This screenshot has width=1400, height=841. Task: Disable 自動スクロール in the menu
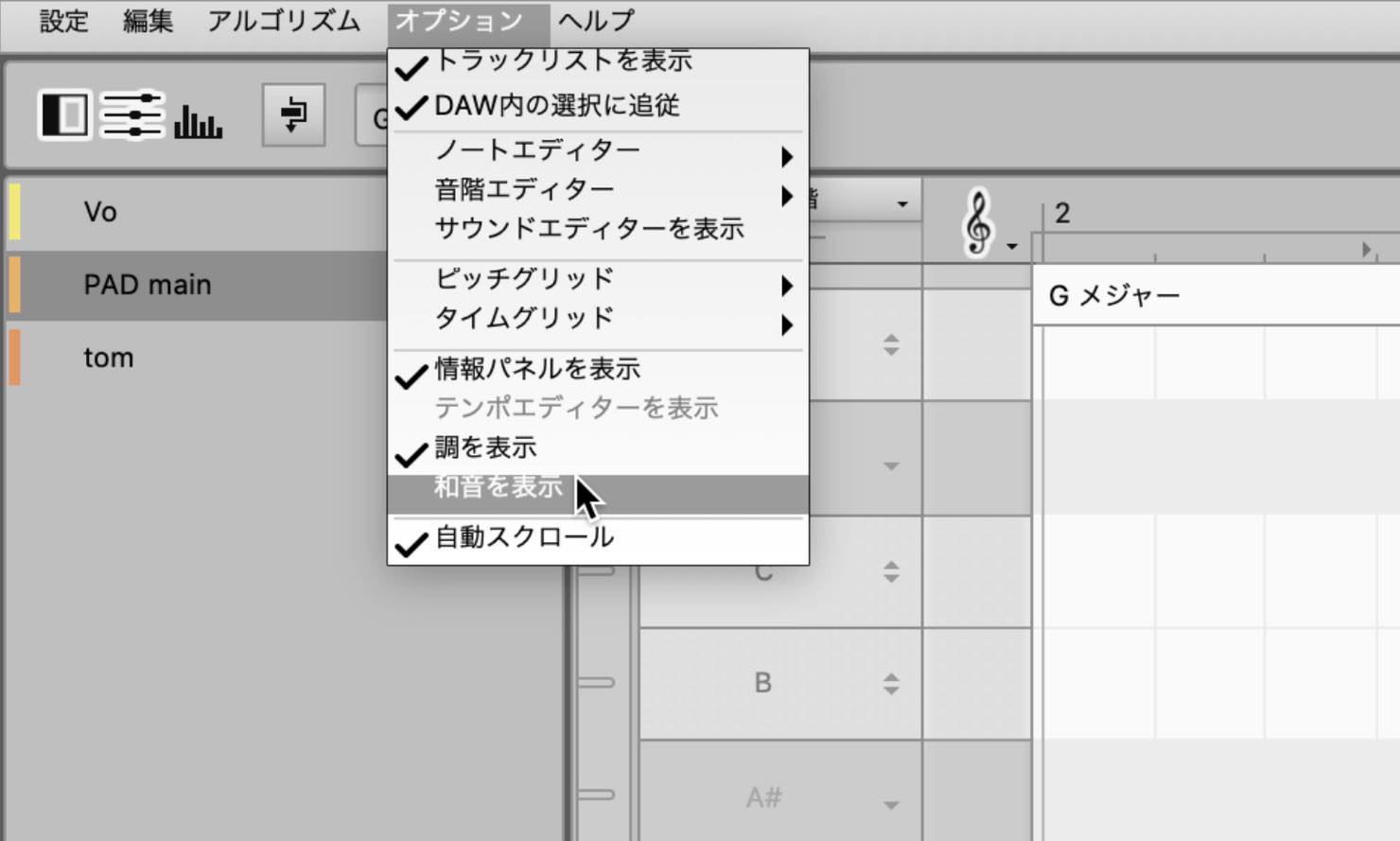coord(523,538)
